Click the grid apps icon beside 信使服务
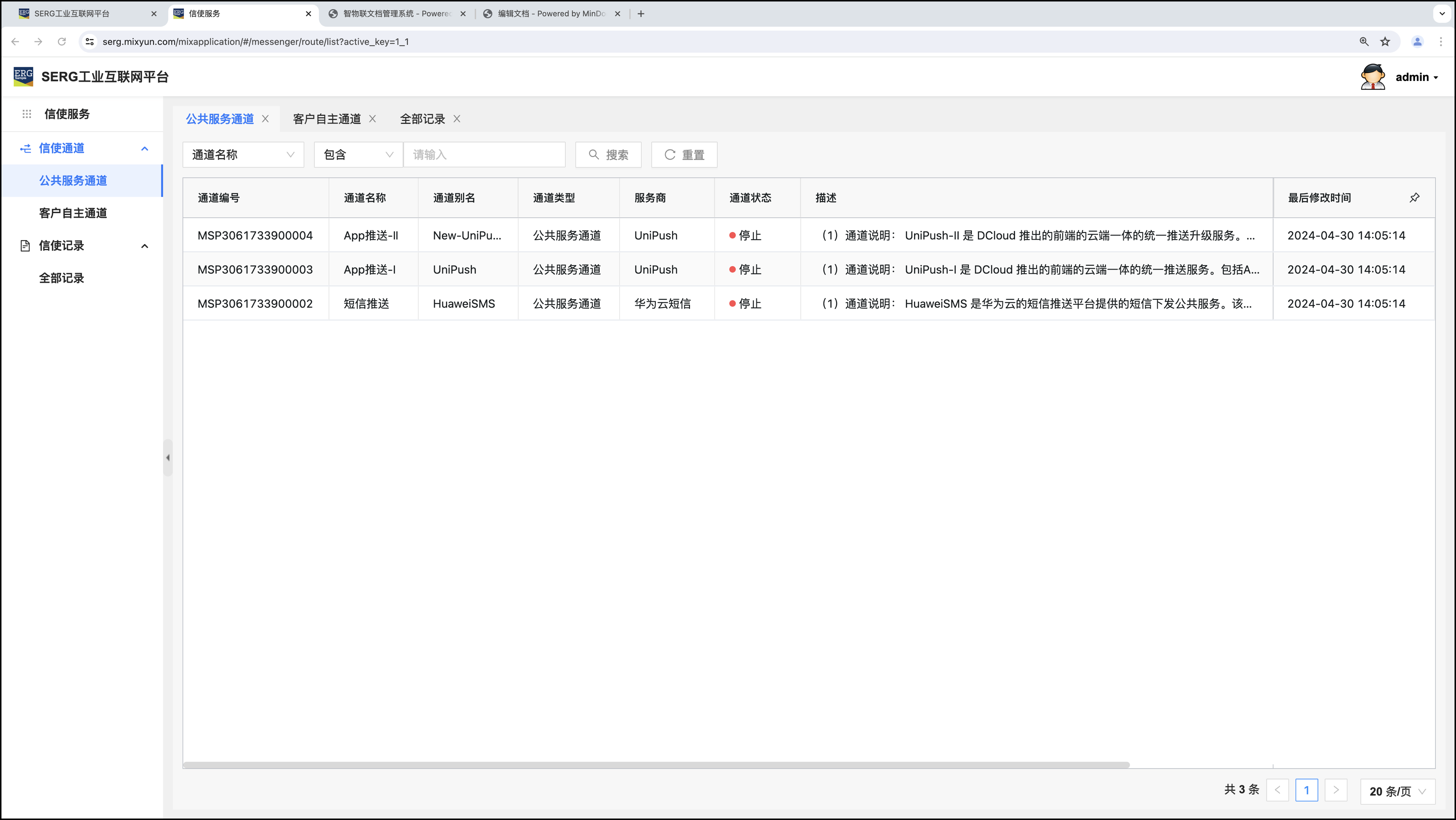This screenshot has height=820, width=1456. point(27,114)
